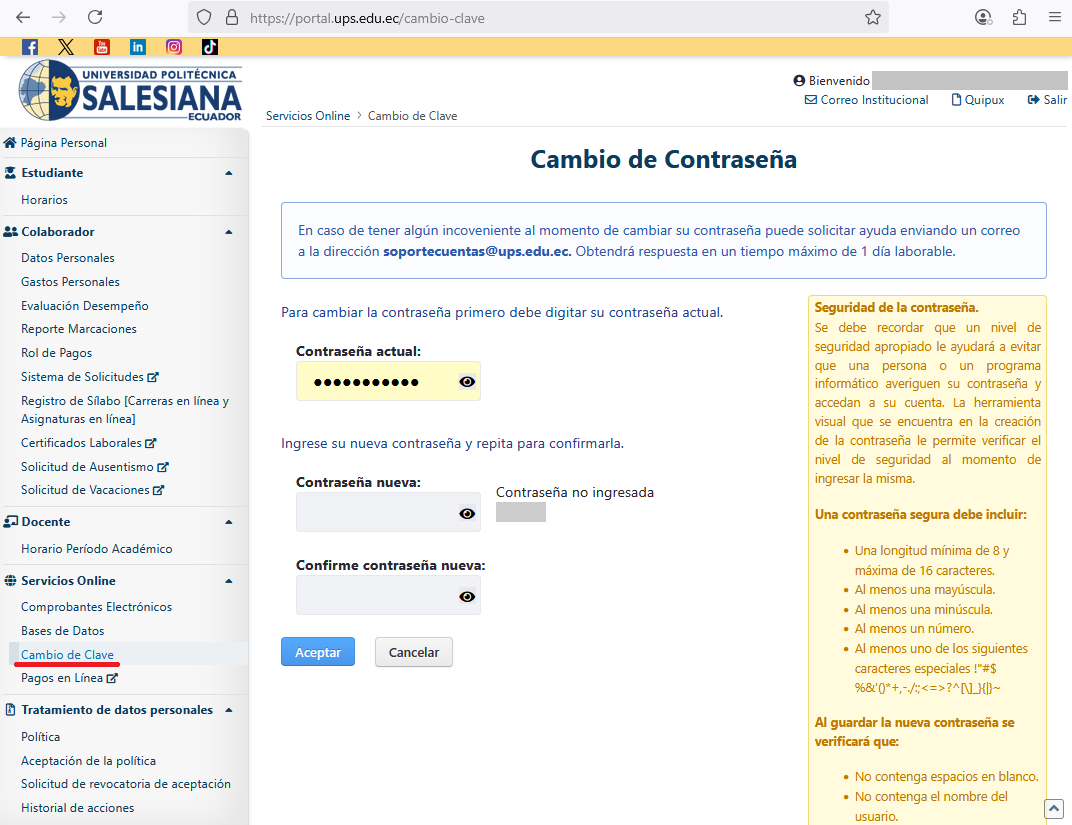Show the current password with eye icon
Image resolution: width=1072 pixels, height=825 pixels.
[x=467, y=382]
